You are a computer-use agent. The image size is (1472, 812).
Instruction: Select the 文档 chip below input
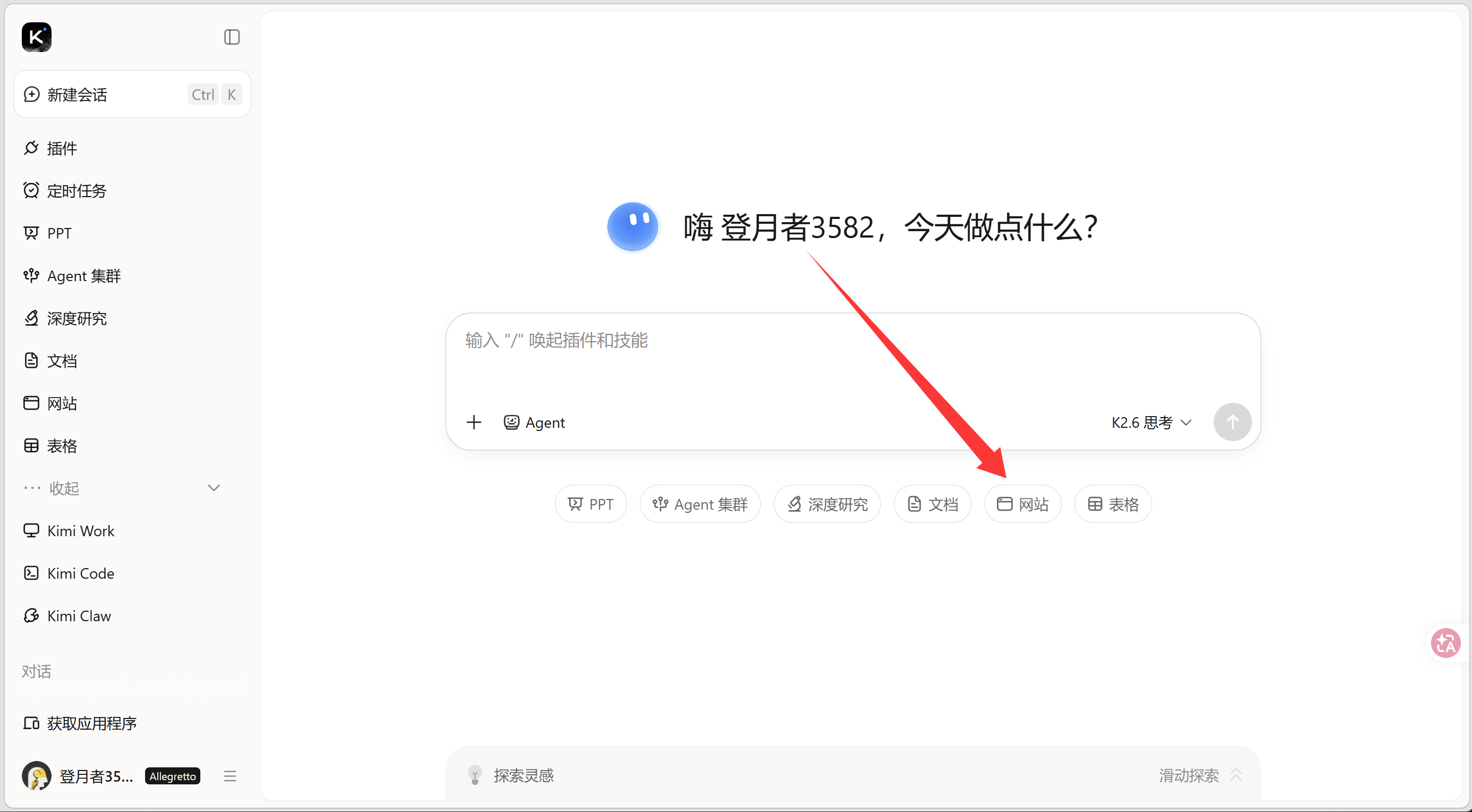(x=932, y=504)
